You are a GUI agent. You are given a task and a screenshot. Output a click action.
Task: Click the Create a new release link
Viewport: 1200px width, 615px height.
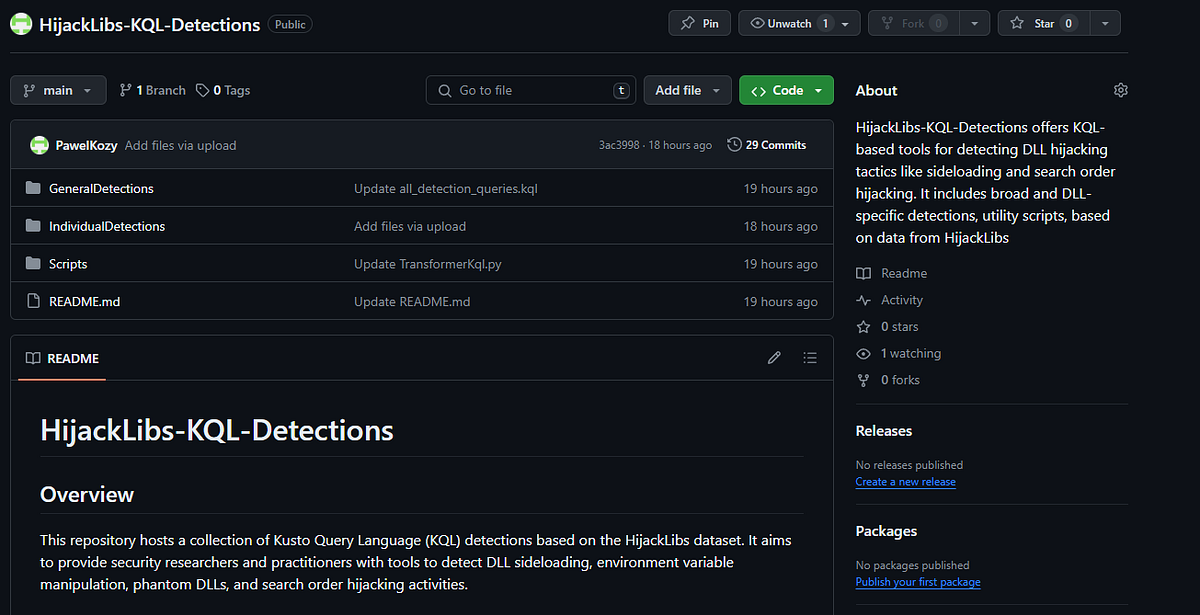coord(905,481)
